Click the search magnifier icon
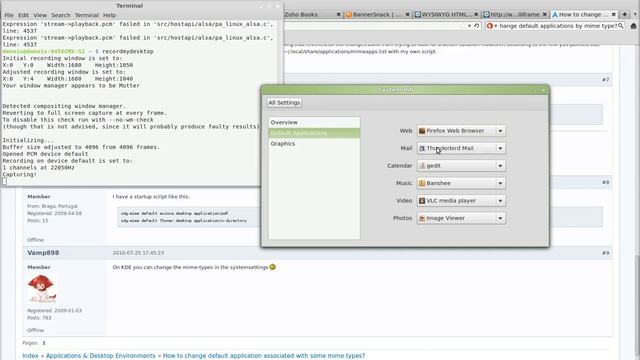This screenshot has height=360, width=640. 621,26
